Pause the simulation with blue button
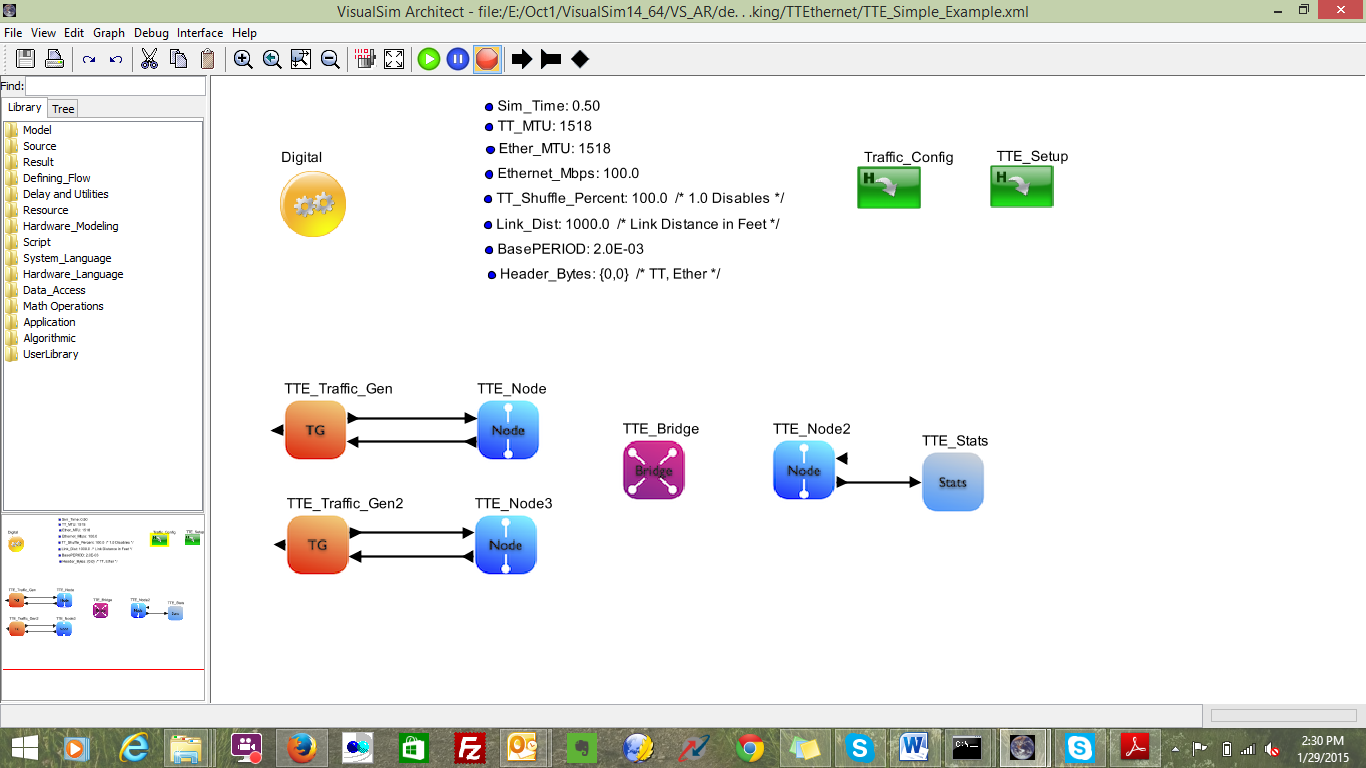Image resolution: width=1366 pixels, height=768 pixels. tap(457, 59)
